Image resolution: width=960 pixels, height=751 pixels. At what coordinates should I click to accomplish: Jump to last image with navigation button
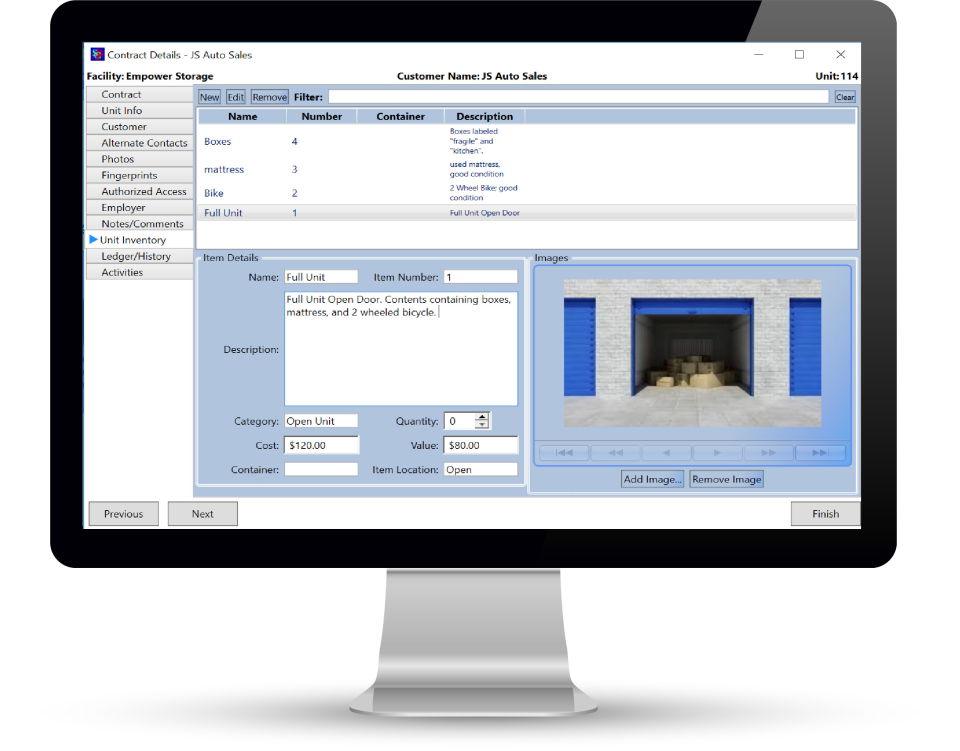coord(820,453)
